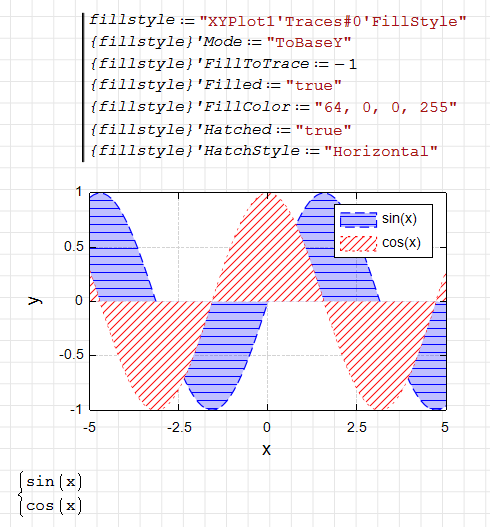Click the FillColor "64, 0, 0, 255" string

pos(386,108)
